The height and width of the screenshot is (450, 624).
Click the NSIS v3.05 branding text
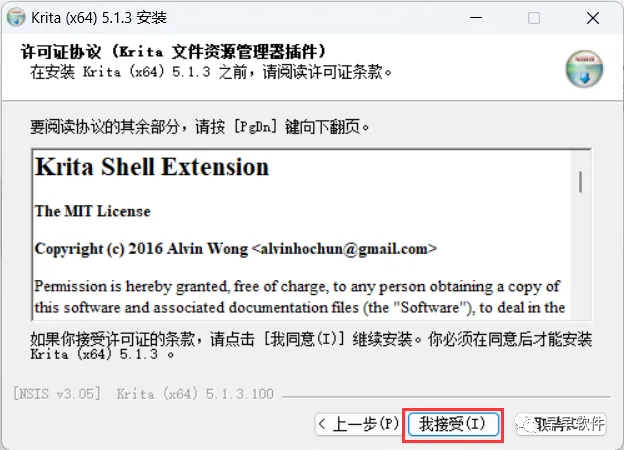click(x=57, y=394)
